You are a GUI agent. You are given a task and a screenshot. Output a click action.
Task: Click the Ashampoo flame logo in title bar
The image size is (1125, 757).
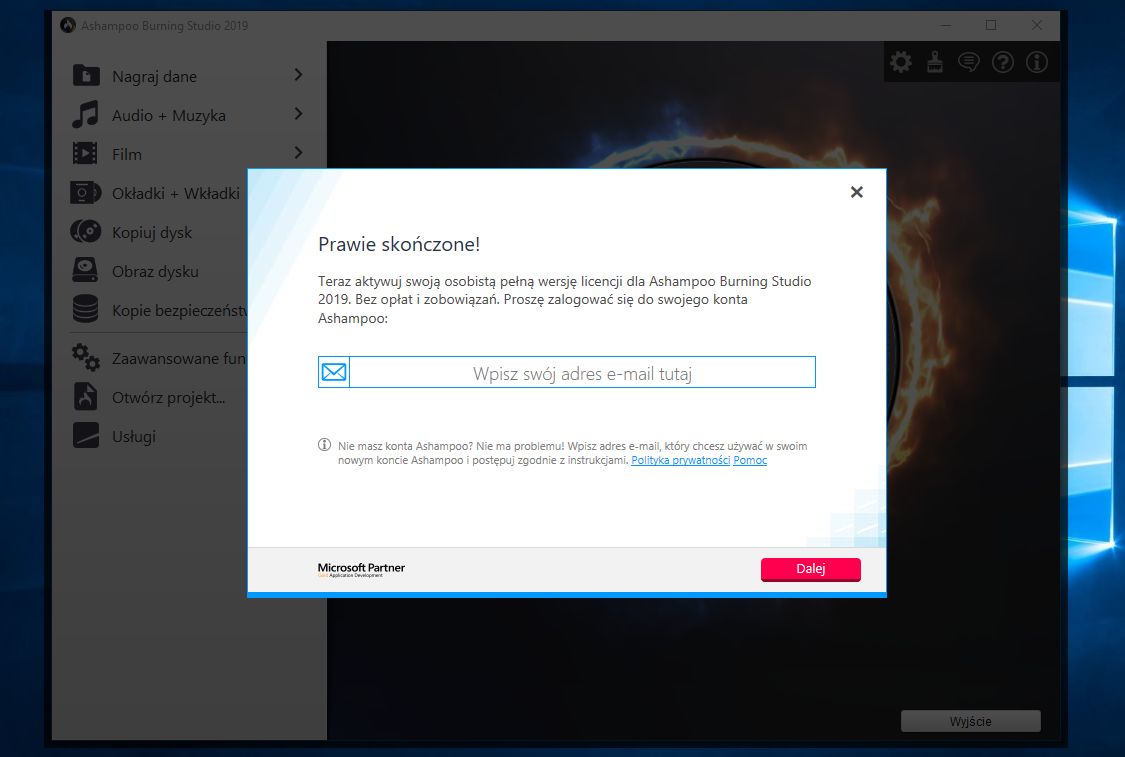(68, 26)
